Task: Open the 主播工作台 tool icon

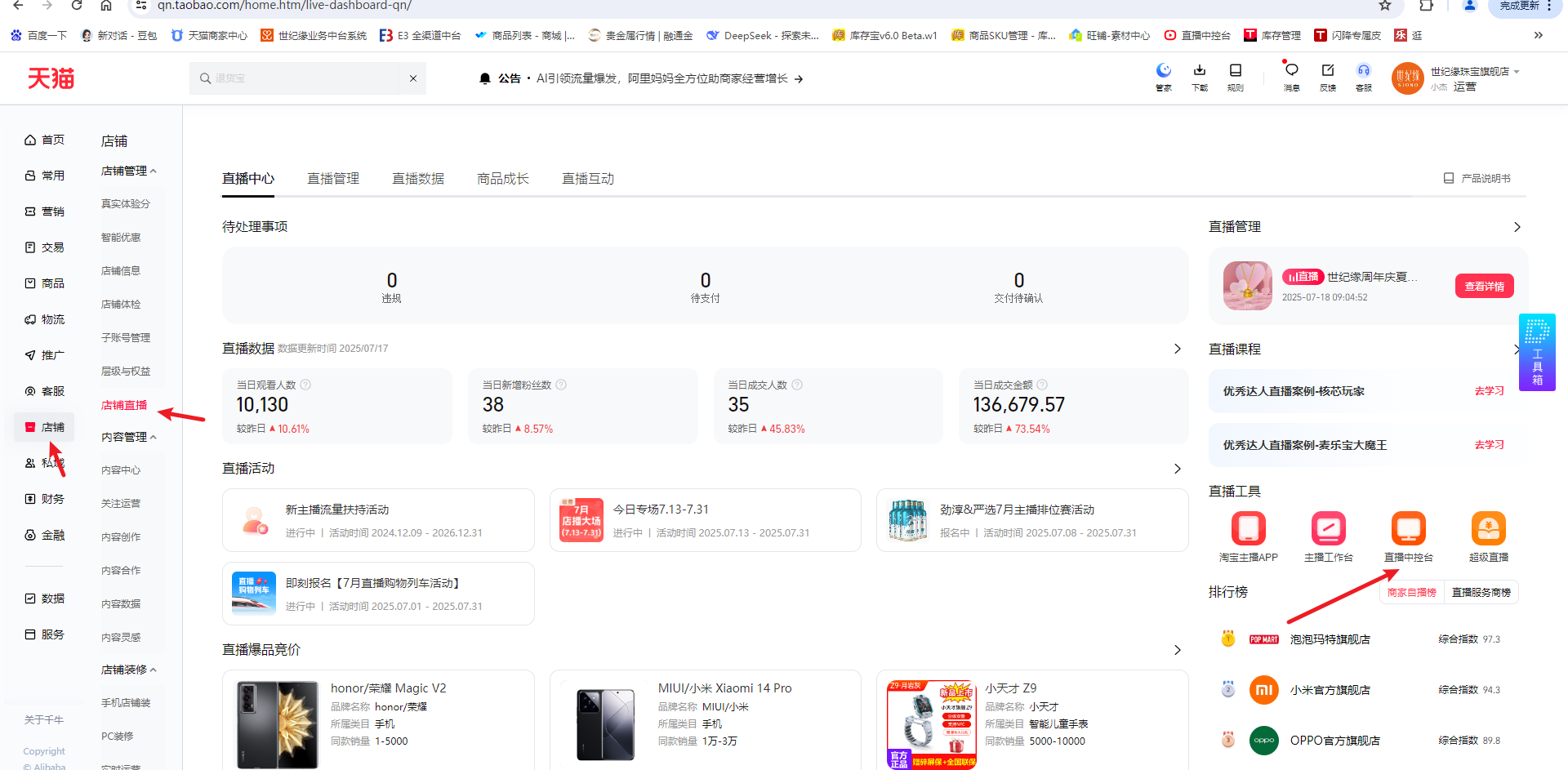Action: point(1328,529)
